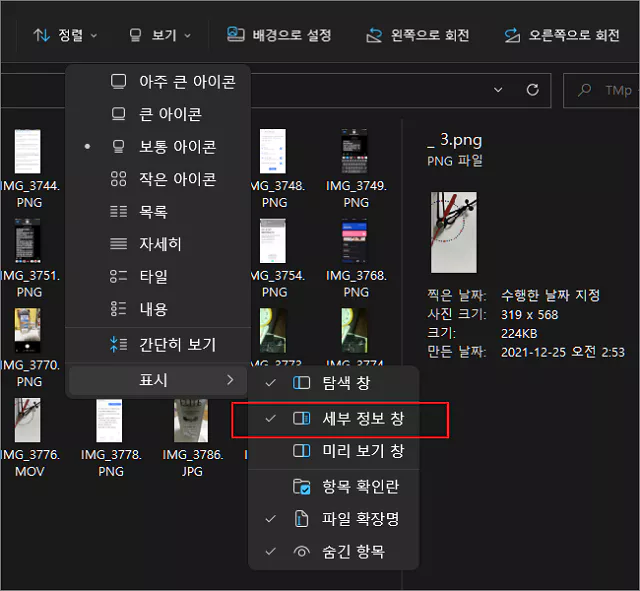The height and width of the screenshot is (591, 640).
Task: Click the 탐색 창 pane icon
Action: pos(302,383)
